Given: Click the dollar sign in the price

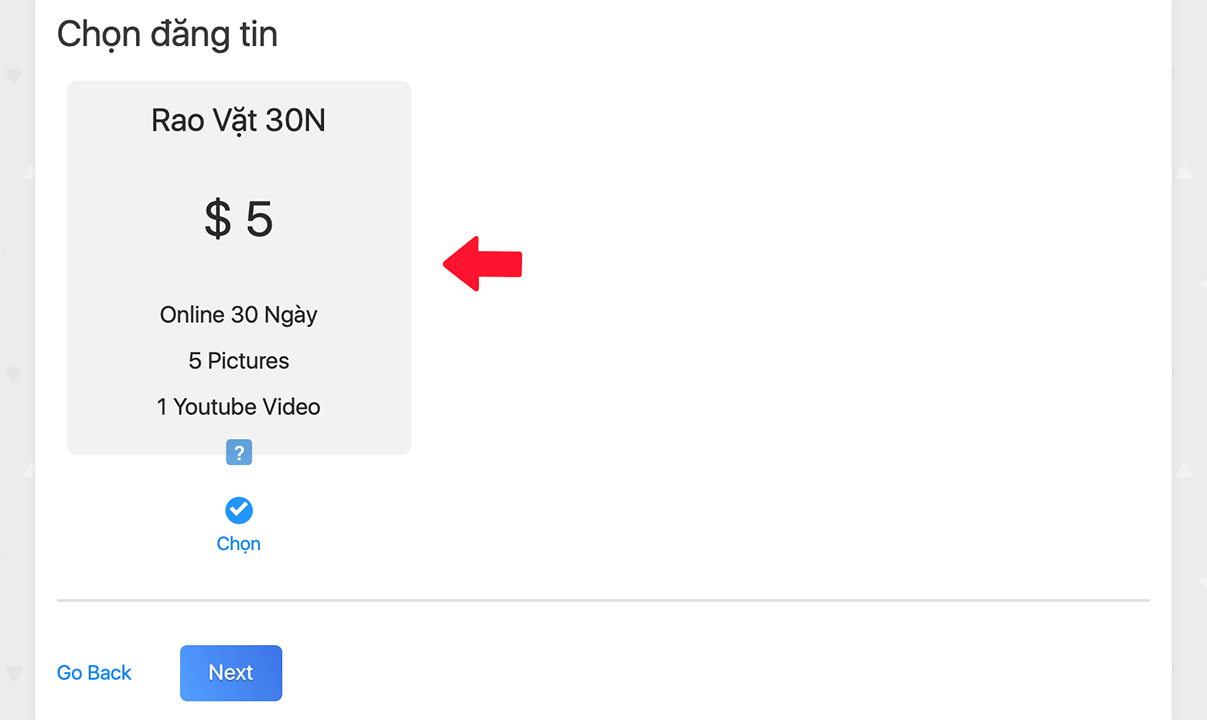Looking at the screenshot, I should [217, 219].
